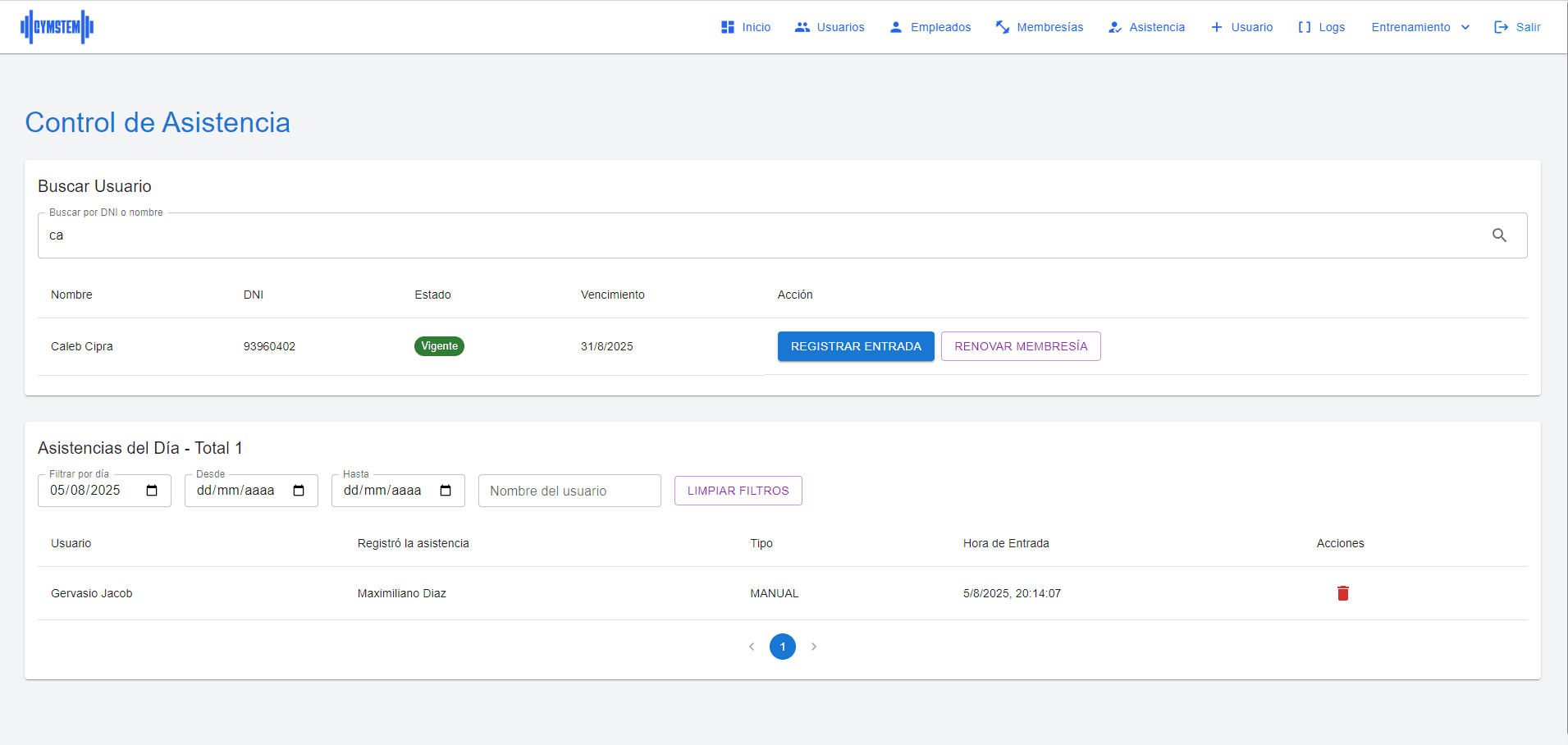Go to previous page of attendances

752,647
